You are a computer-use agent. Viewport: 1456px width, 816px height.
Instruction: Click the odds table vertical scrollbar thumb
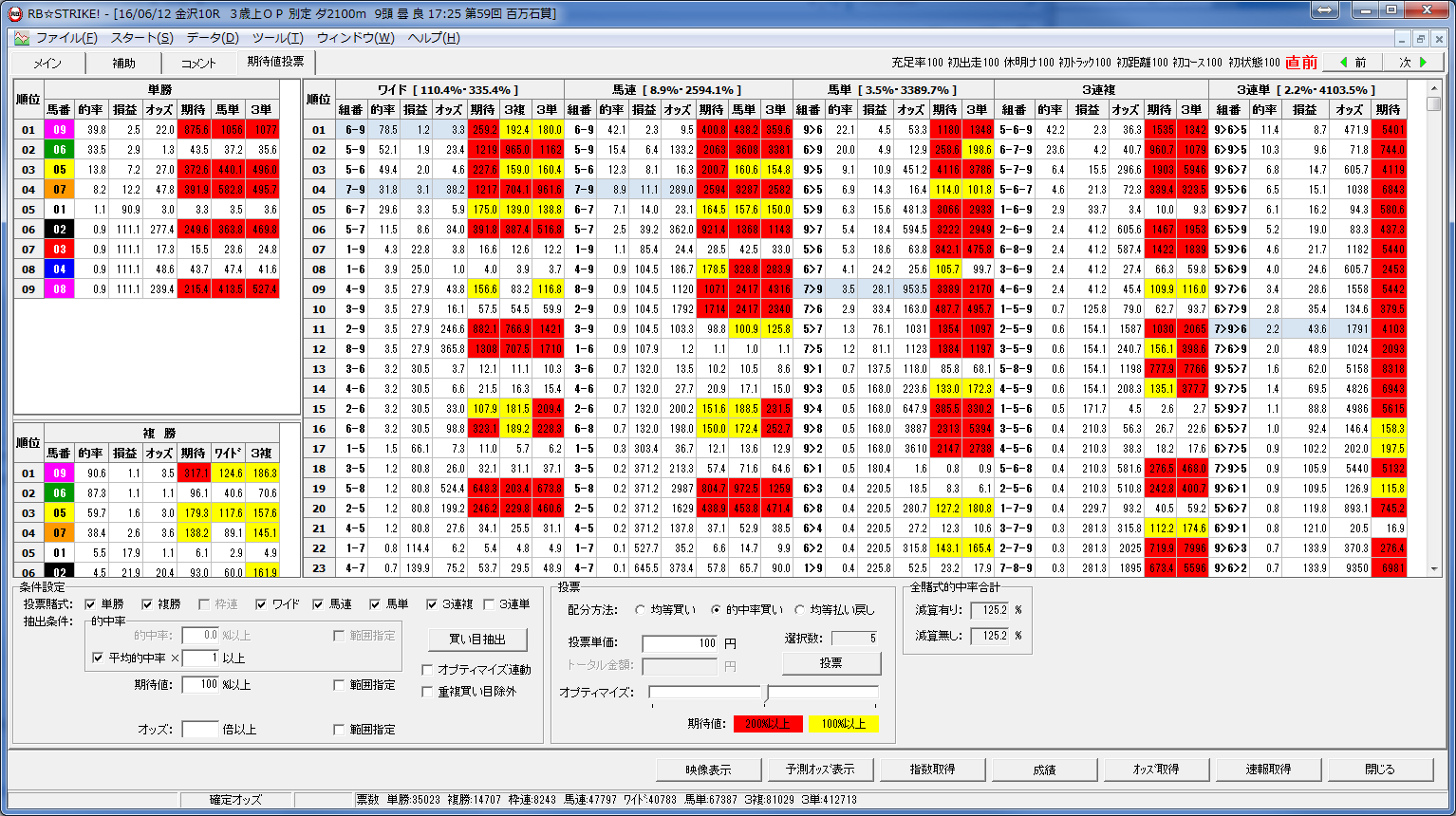pos(1434,104)
